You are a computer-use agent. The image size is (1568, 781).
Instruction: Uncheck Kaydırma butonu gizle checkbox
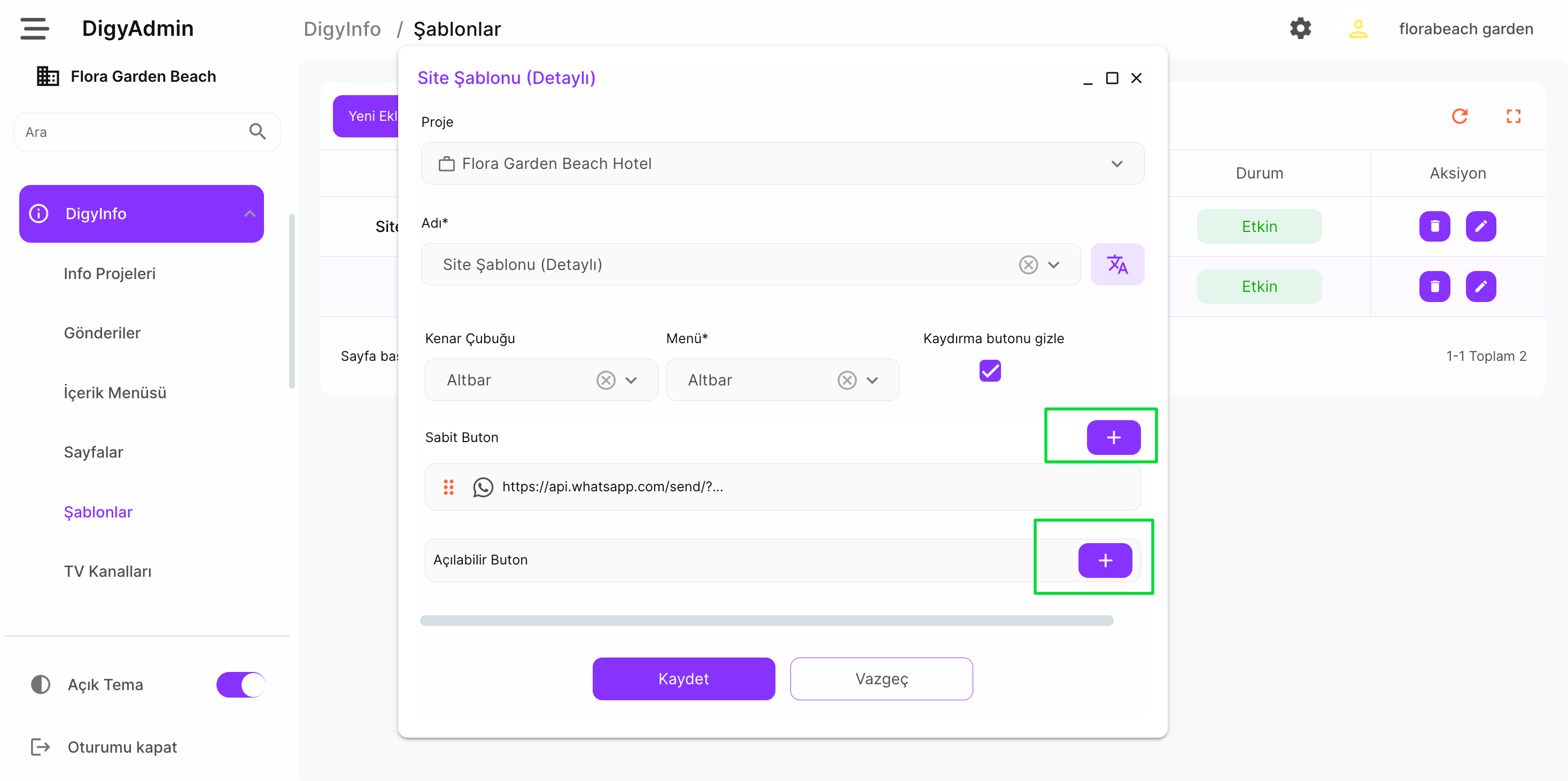[x=990, y=370]
